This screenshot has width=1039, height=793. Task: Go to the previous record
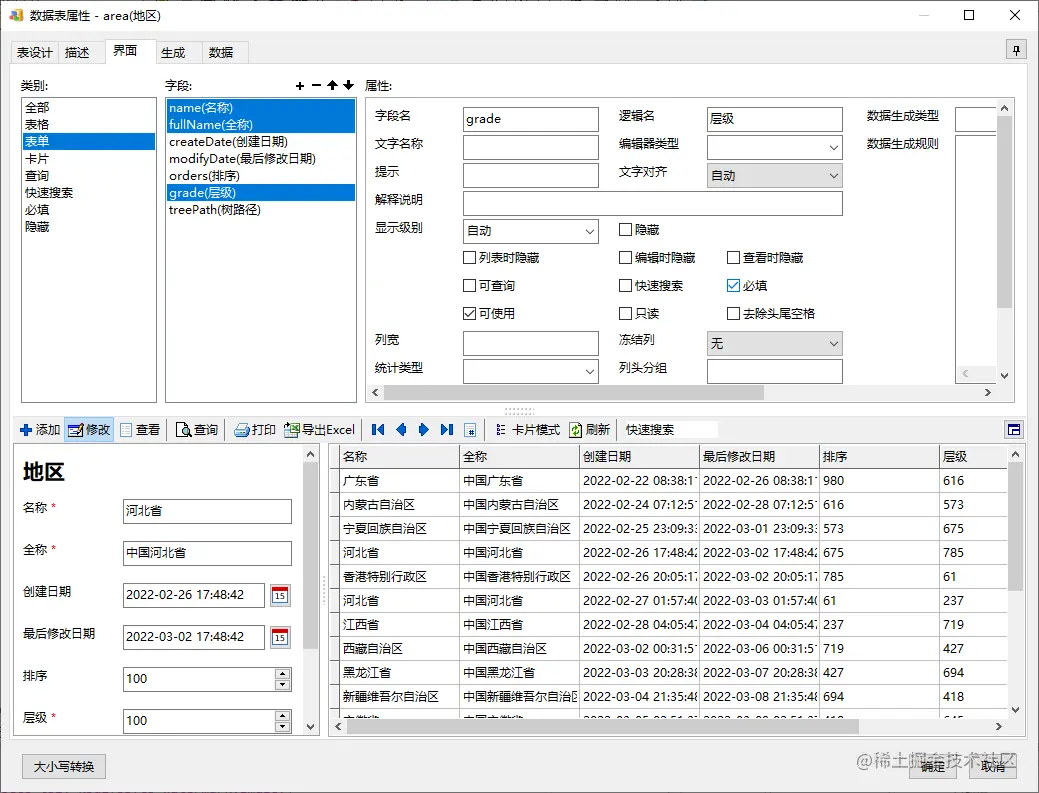point(401,430)
